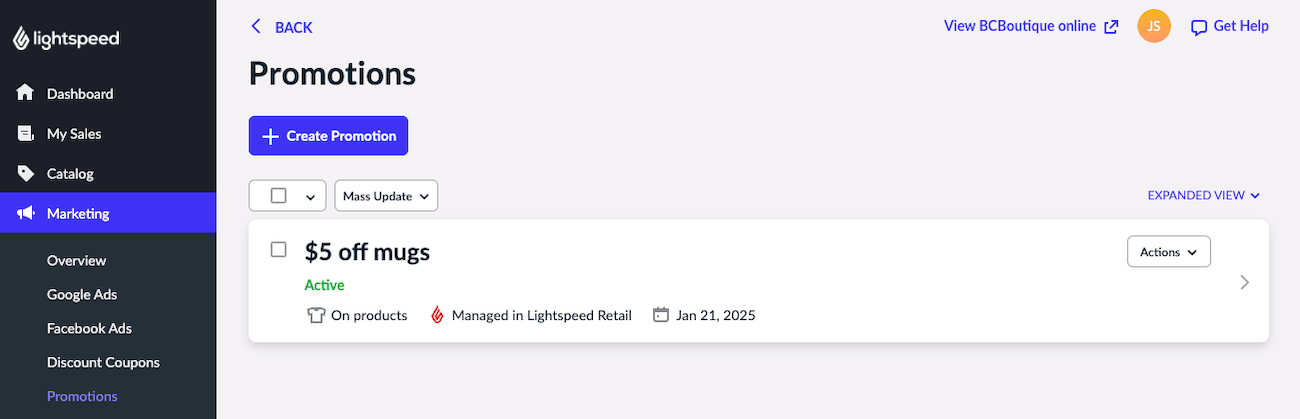Go back using the BACK link

click(x=281, y=27)
